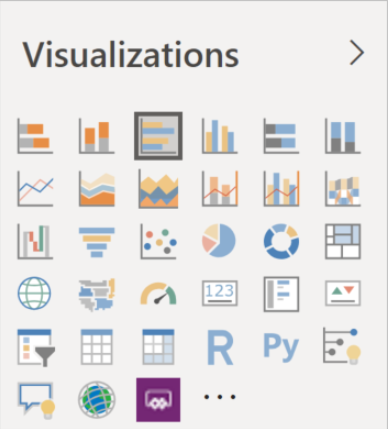Choose the purple Power Apps visual
Image resolution: width=388 pixels, height=429 pixels.
pyautogui.click(x=158, y=400)
